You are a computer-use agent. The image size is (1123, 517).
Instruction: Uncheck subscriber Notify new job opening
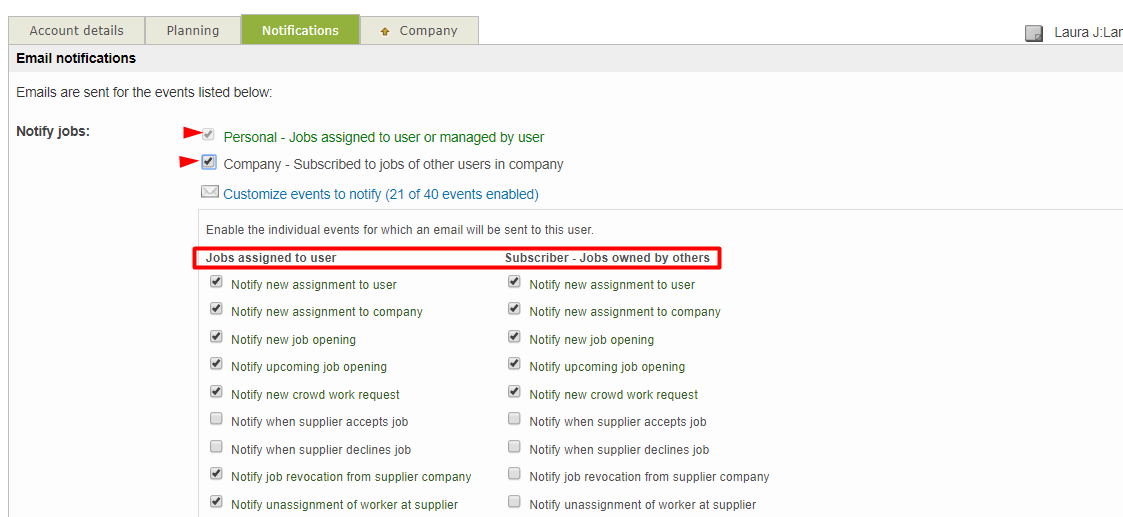tap(514, 338)
